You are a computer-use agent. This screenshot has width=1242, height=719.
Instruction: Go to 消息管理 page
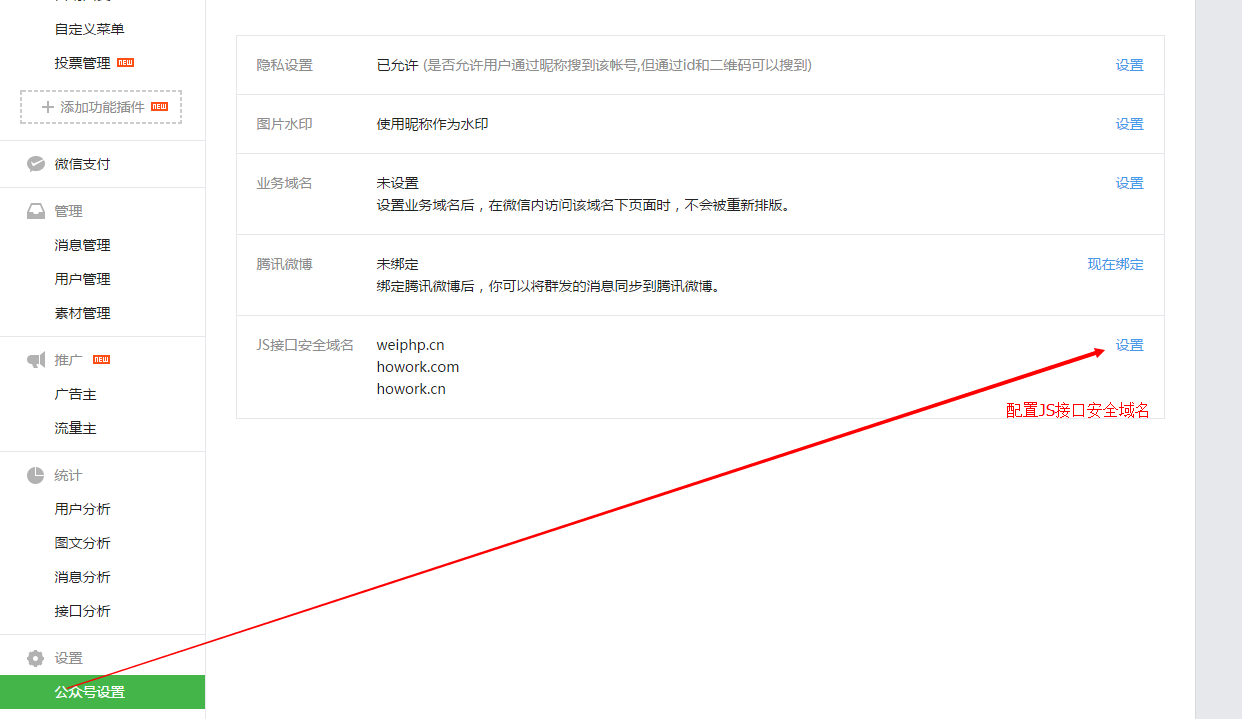click(82, 245)
